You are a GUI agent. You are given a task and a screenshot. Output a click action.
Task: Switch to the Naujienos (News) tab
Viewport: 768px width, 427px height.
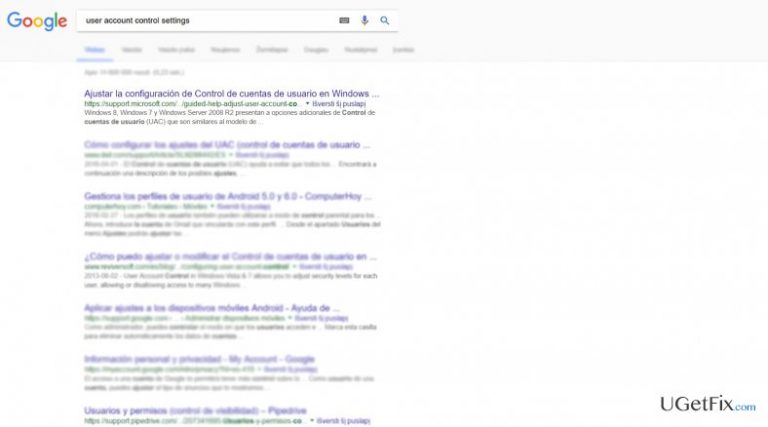pos(225,50)
